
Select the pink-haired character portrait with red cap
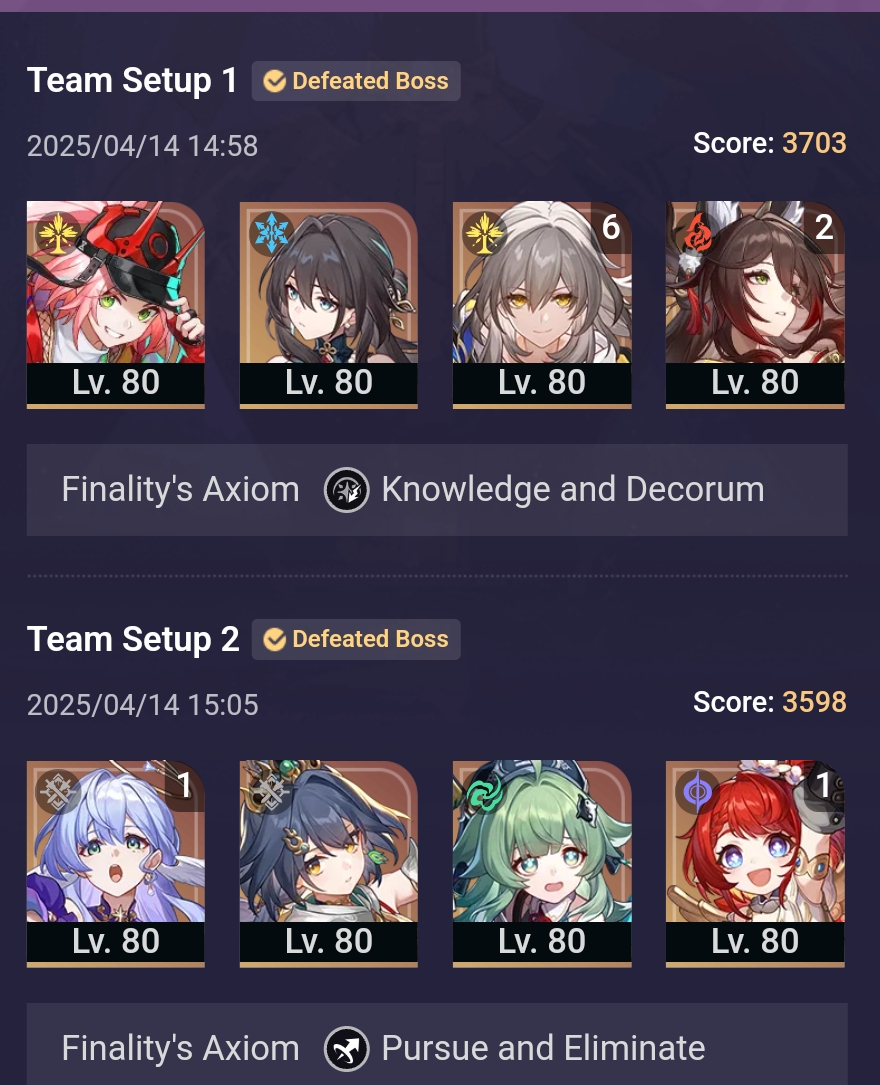(116, 304)
